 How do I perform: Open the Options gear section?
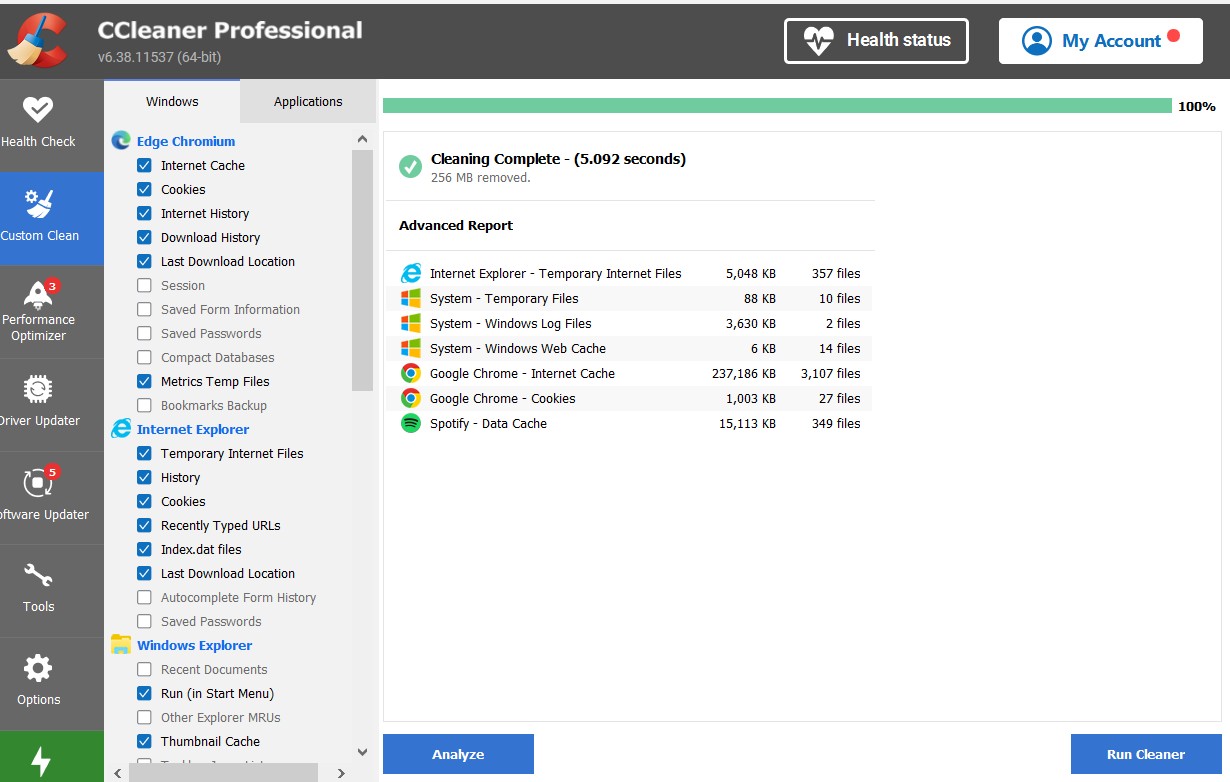click(x=40, y=682)
